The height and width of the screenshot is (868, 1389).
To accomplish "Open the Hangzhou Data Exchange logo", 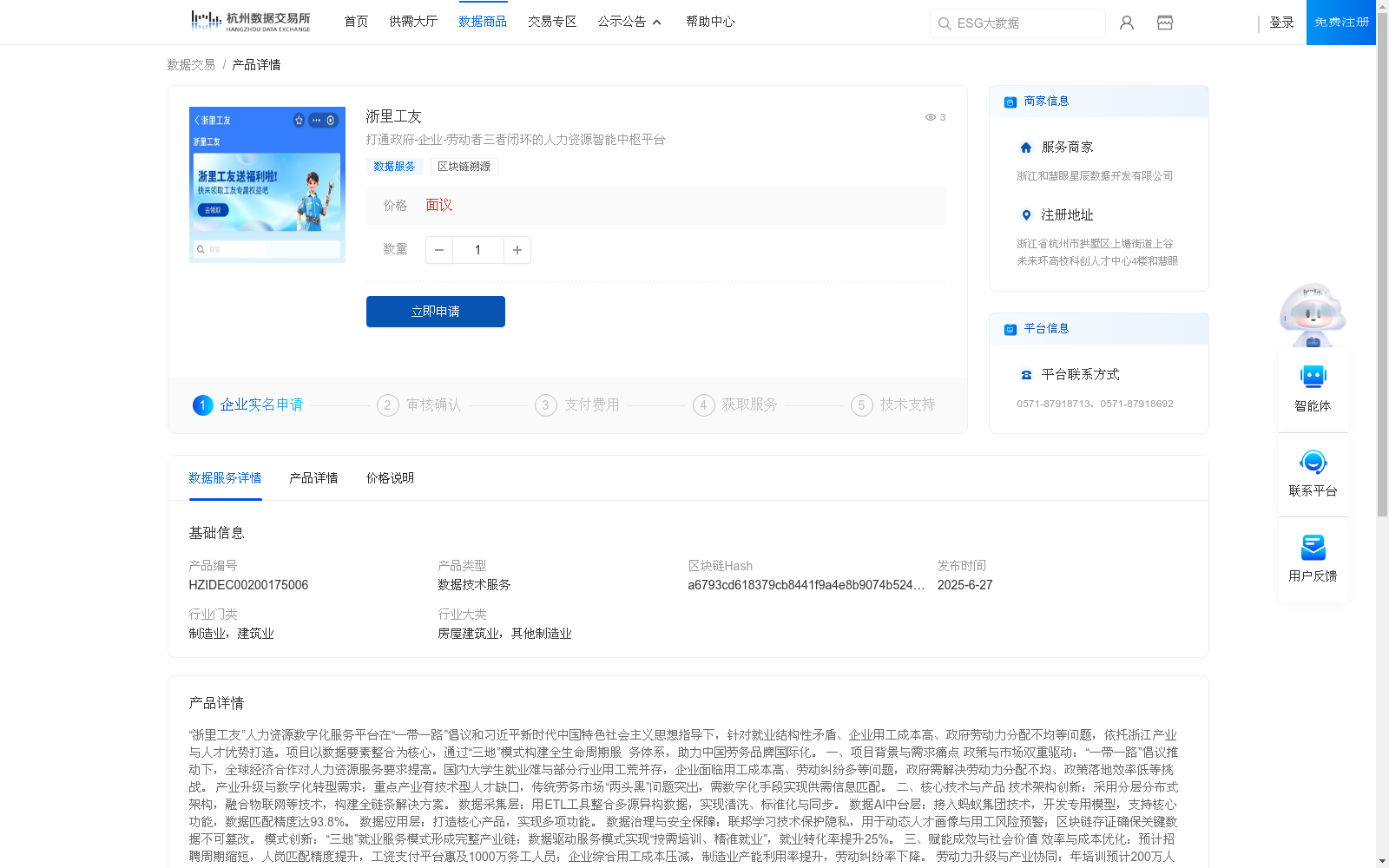I will click(250, 21).
